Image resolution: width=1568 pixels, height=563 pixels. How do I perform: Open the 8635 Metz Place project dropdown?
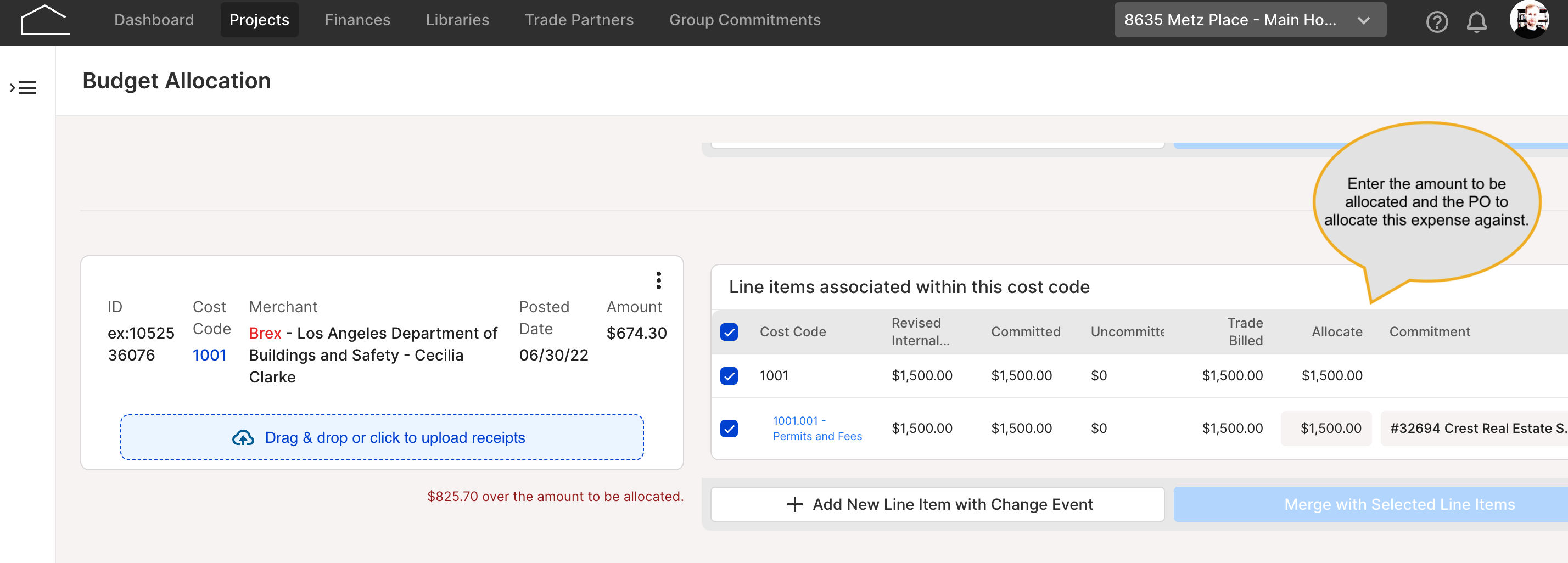click(1250, 20)
